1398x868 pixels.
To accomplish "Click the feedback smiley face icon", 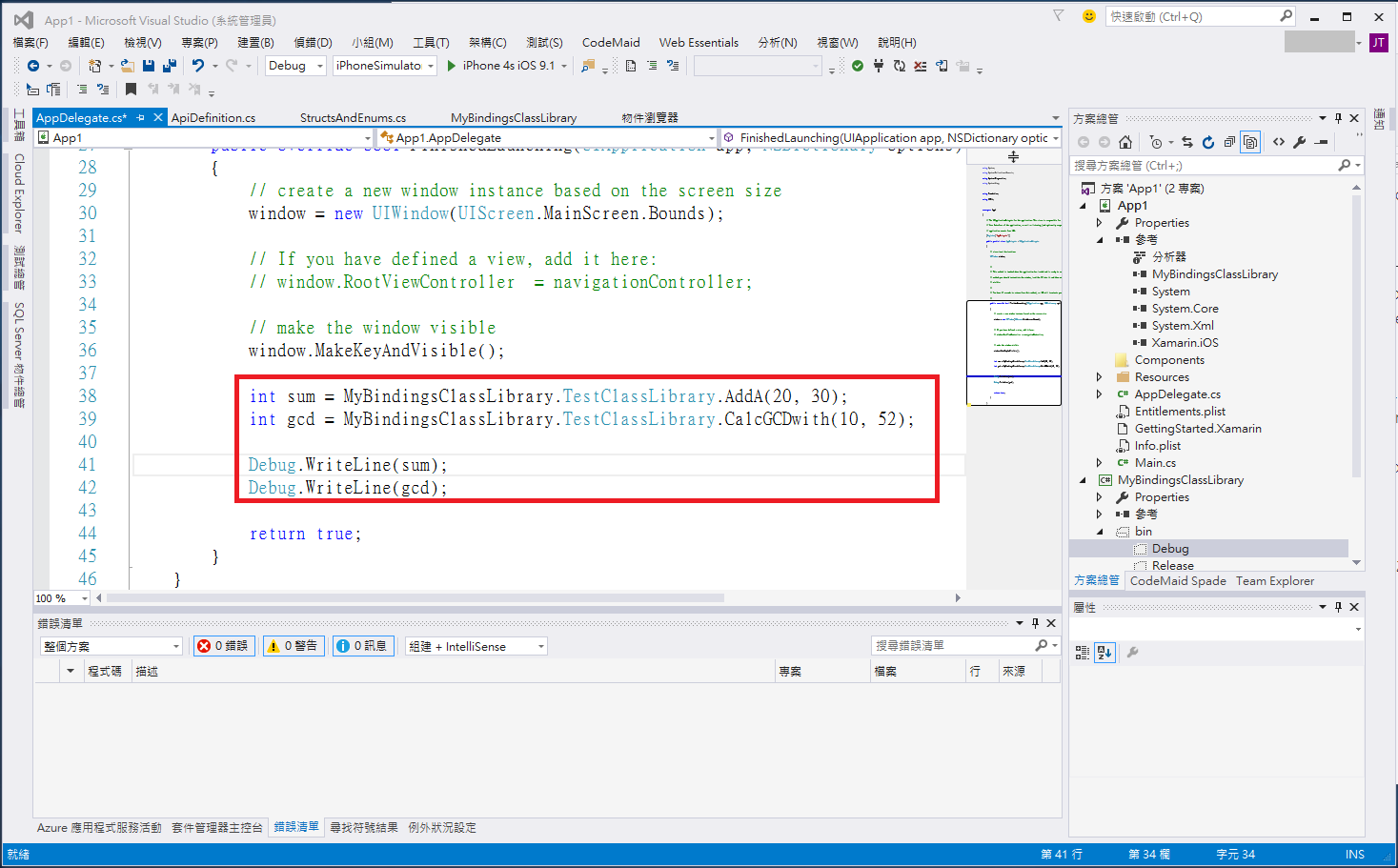I will pyautogui.click(x=1089, y=16).
